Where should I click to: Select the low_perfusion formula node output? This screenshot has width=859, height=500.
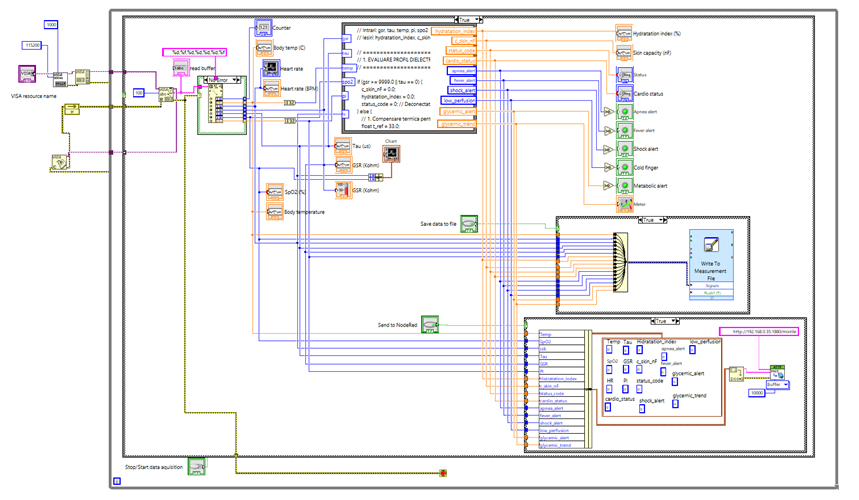click(x=459, y=101)
